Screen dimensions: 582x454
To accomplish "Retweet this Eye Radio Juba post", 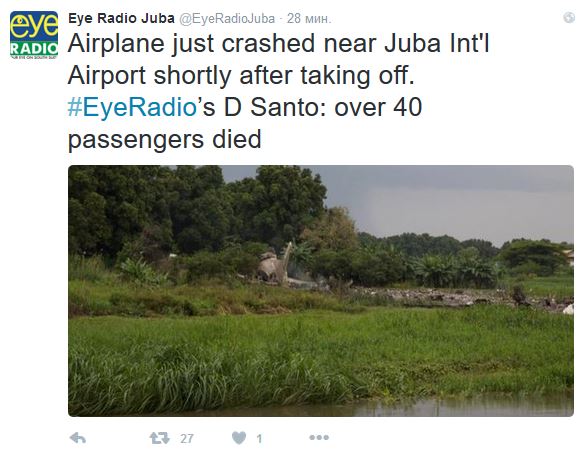I will [160, 438].
